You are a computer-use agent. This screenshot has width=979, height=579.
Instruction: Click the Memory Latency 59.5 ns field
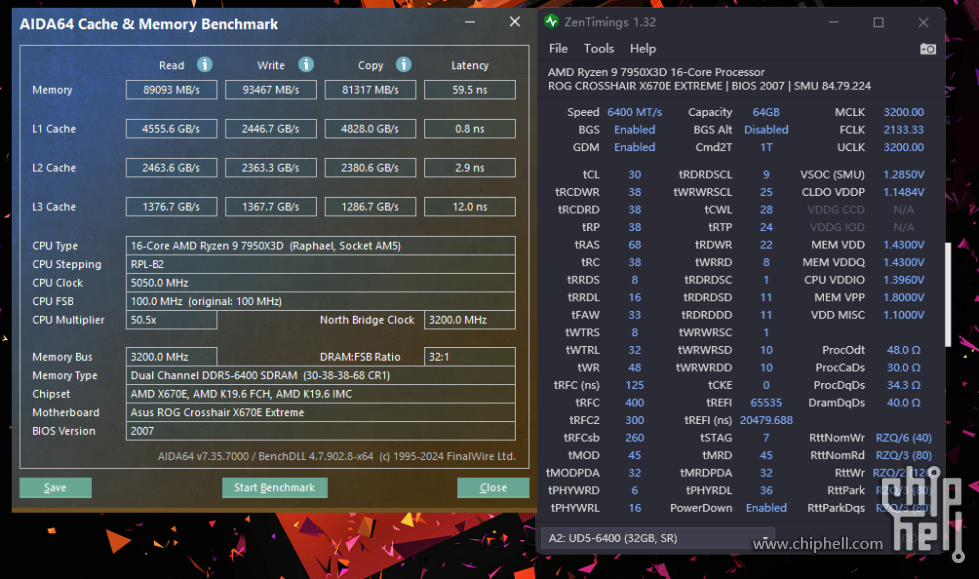pos(470,90)
